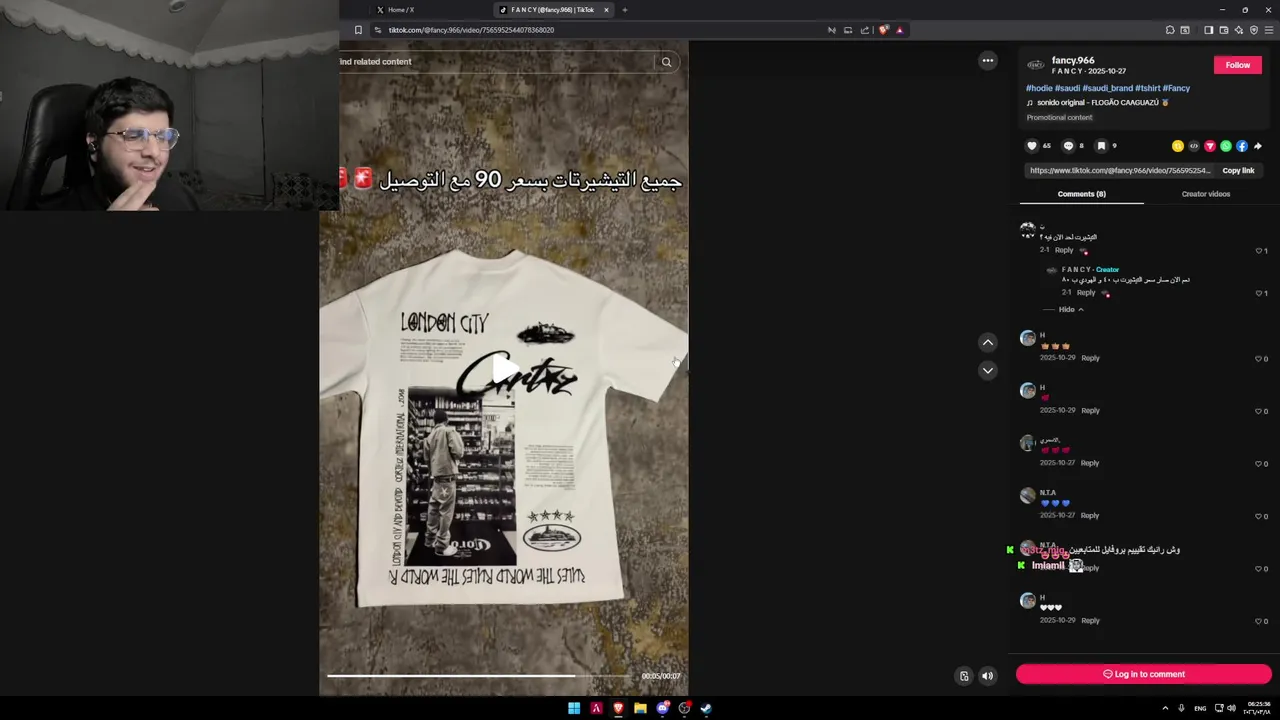The image size is (1280, 720).
Task: Select the FANCY TikTok browser tab
Action: pyautogui.click(x=552, y=10)
